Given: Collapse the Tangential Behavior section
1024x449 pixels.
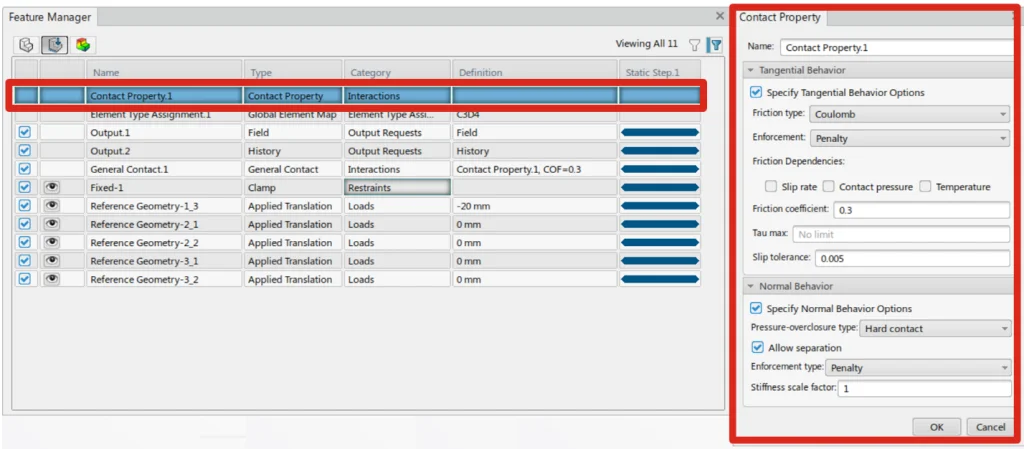Looking at the screenshot, I should pos(751,71).
